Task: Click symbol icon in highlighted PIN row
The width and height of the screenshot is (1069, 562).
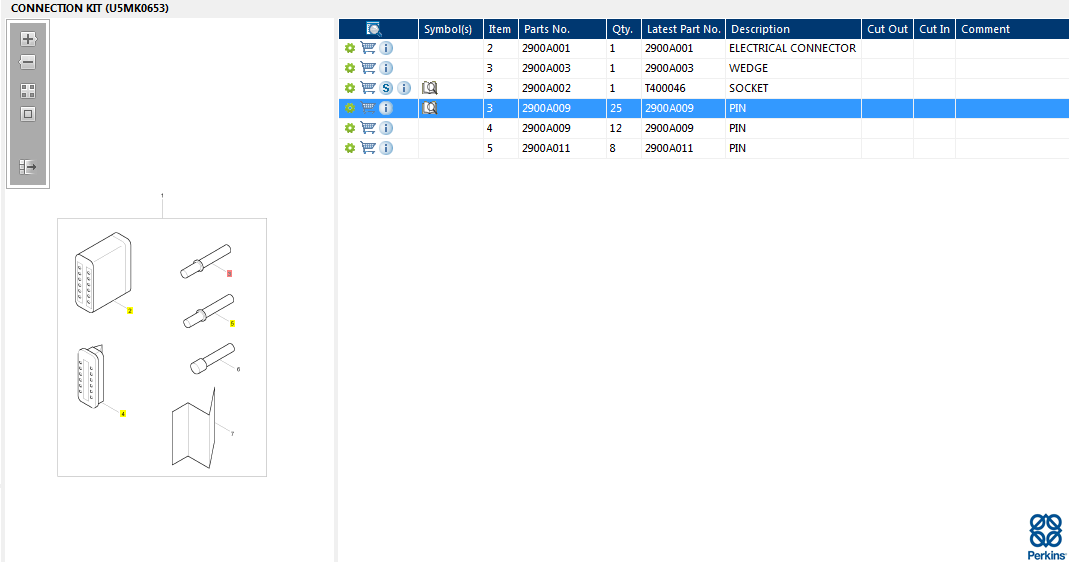Action: point(430,108)
